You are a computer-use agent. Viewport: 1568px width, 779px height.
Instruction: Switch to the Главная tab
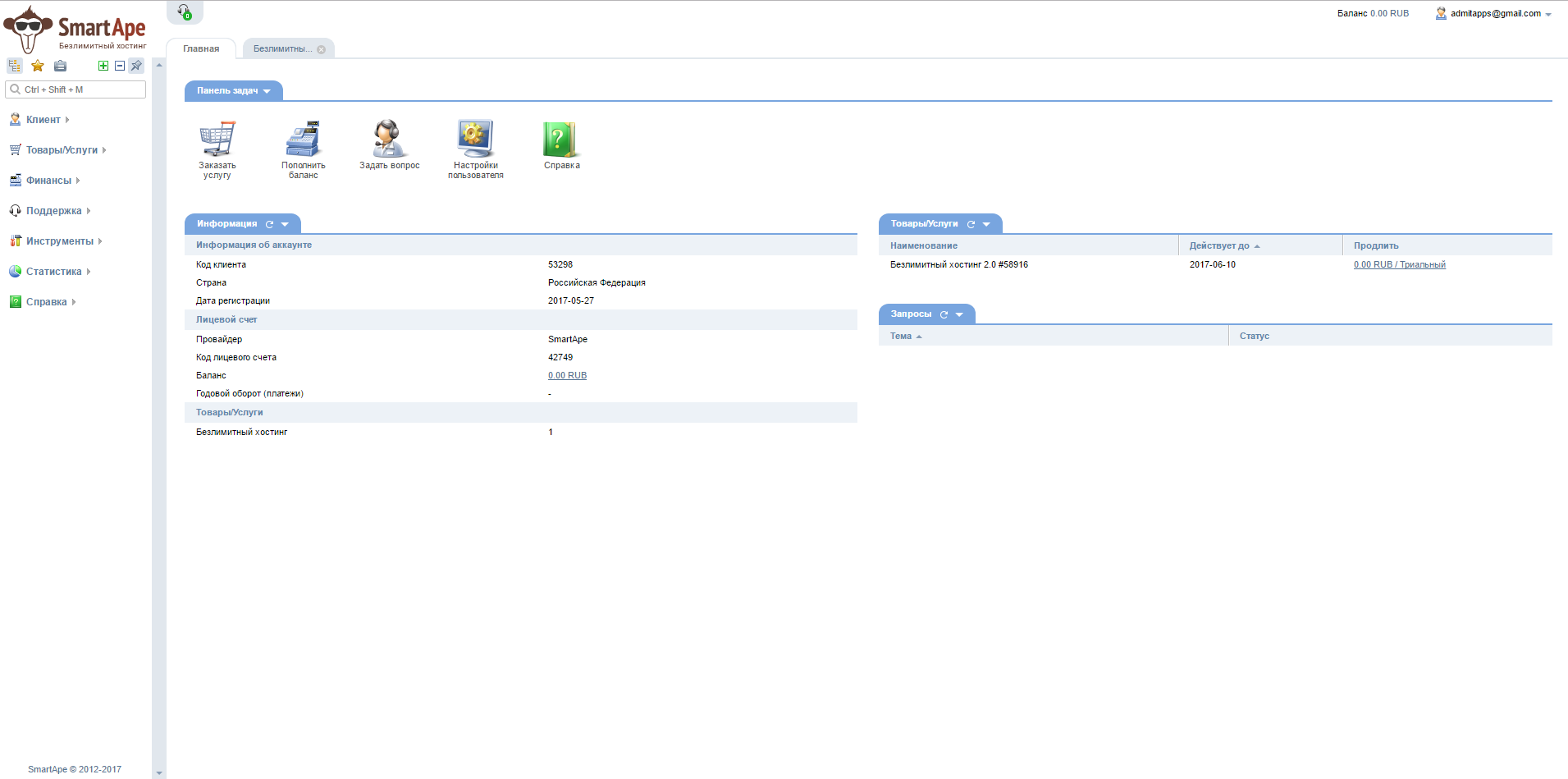click(x=201, y=48)
